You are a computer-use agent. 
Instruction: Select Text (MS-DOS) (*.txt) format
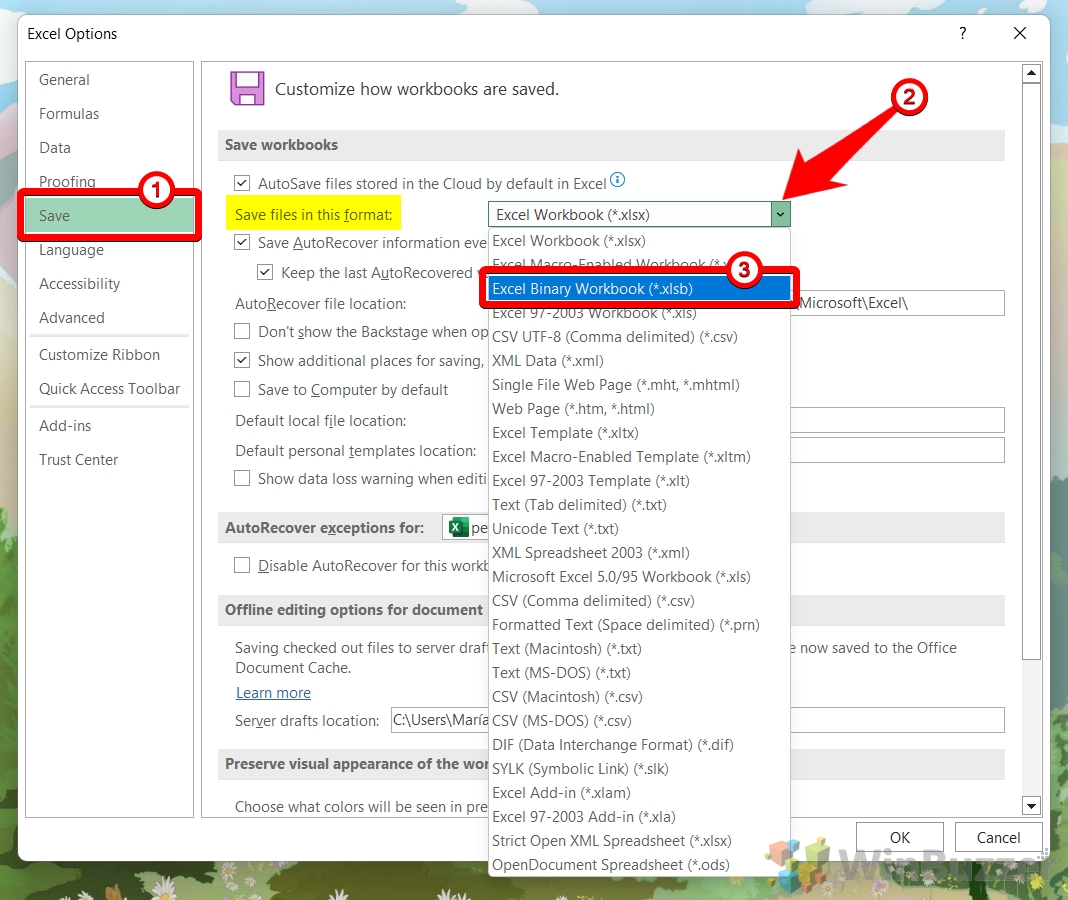pyautogui.click(x=640, y=673)
